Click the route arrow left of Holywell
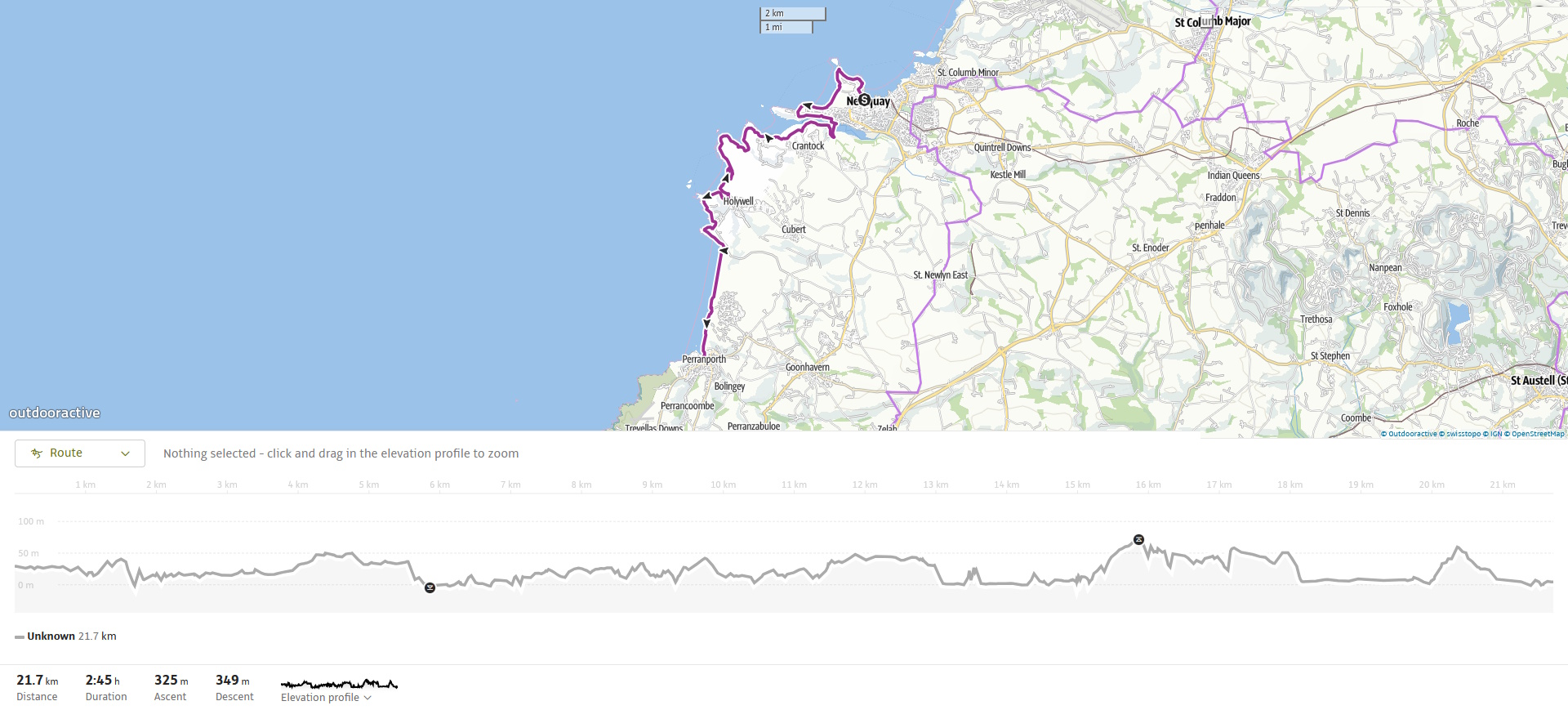Screen dimensions: 1568x710 [x=706, y=196]
